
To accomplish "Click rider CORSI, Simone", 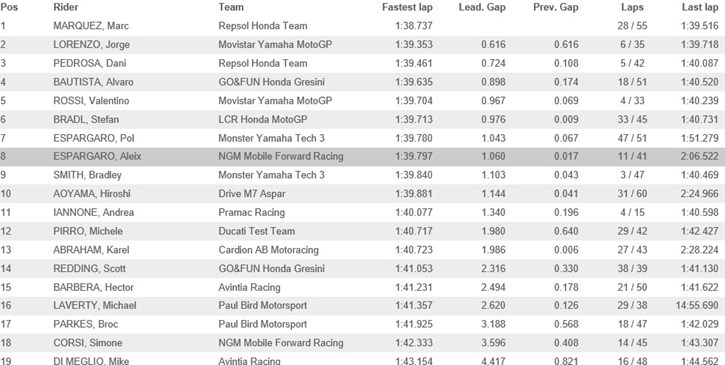I will [88, 343].
